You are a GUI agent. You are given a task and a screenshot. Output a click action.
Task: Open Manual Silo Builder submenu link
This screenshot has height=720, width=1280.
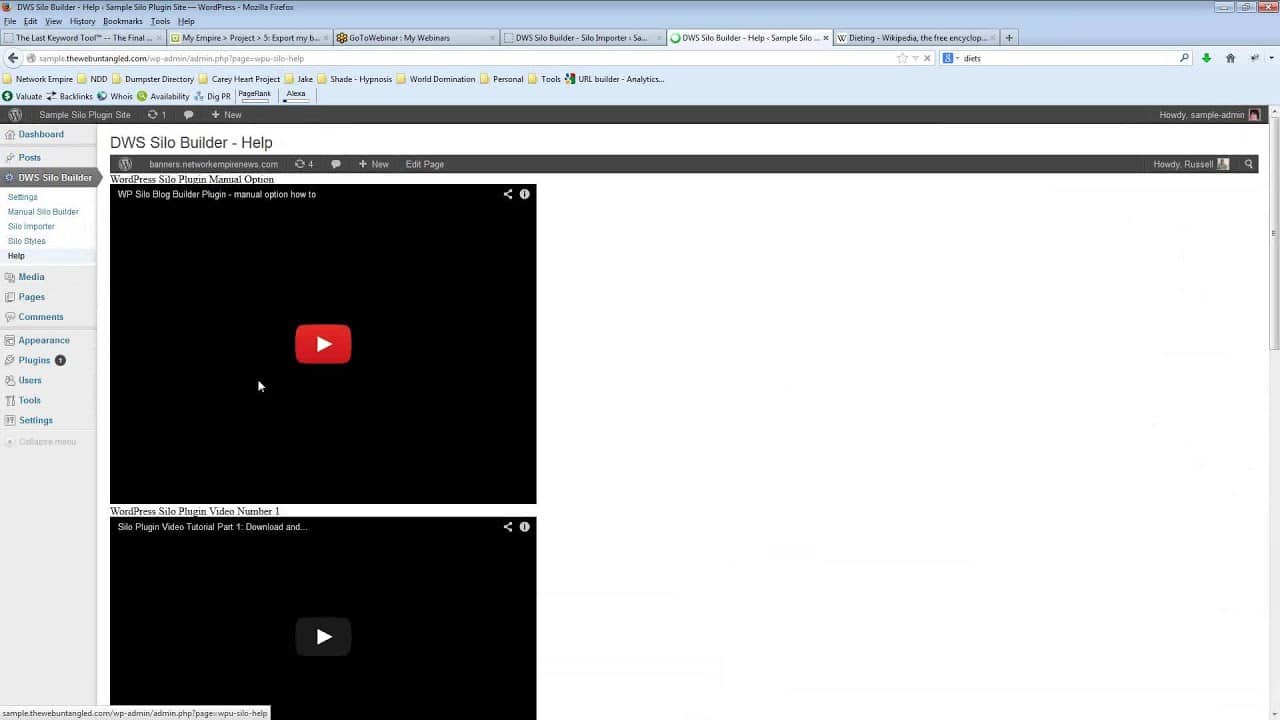(x=43, y=212)
